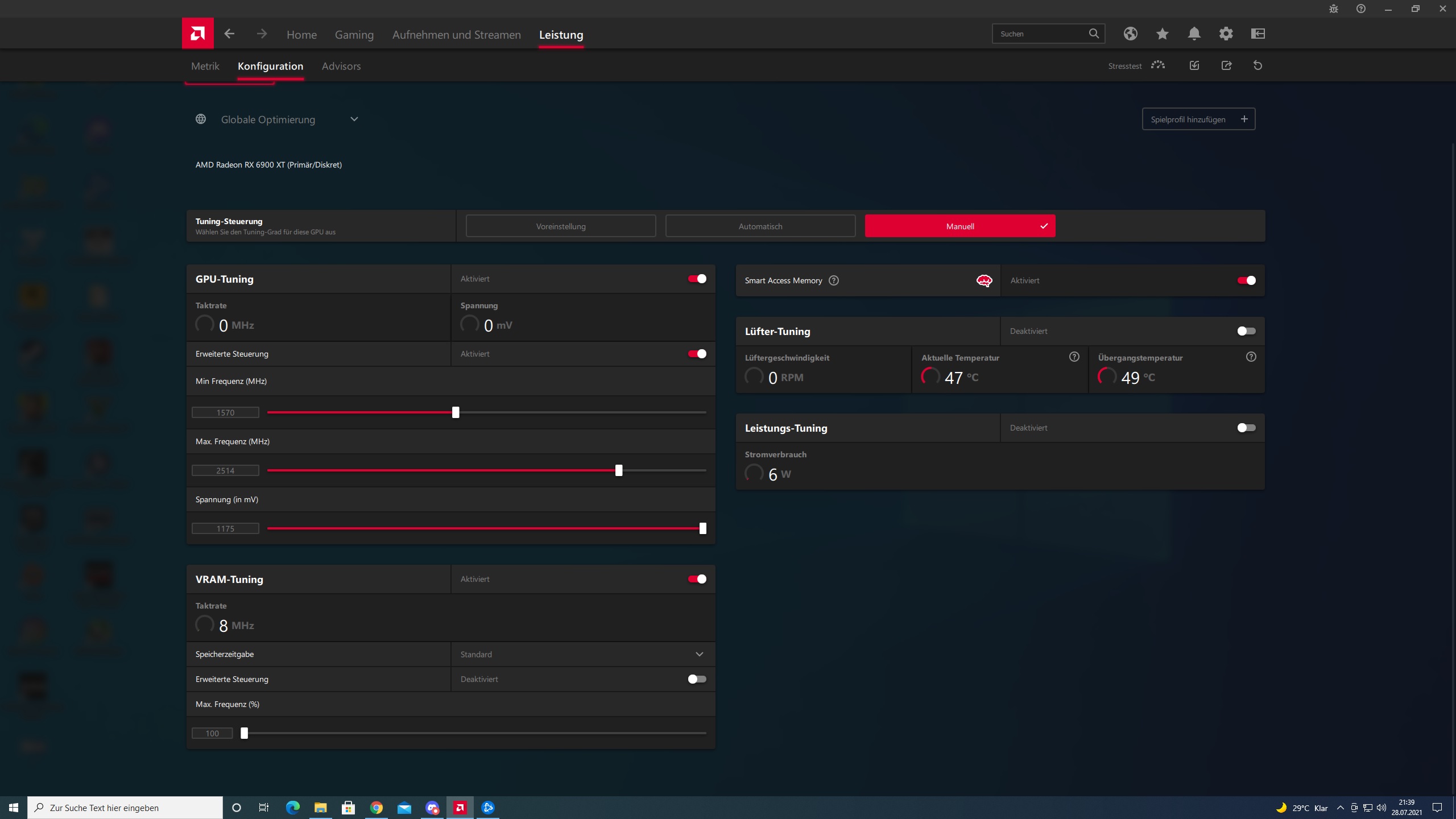Open the Gaming menu tab

(354, 35)
